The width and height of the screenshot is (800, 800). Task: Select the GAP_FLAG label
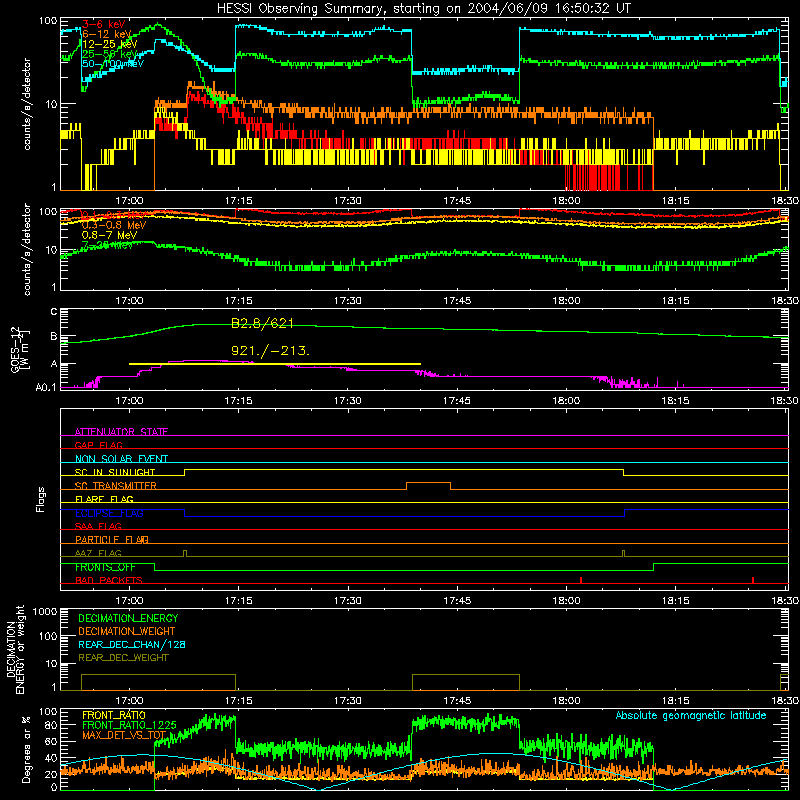(98, 445)
